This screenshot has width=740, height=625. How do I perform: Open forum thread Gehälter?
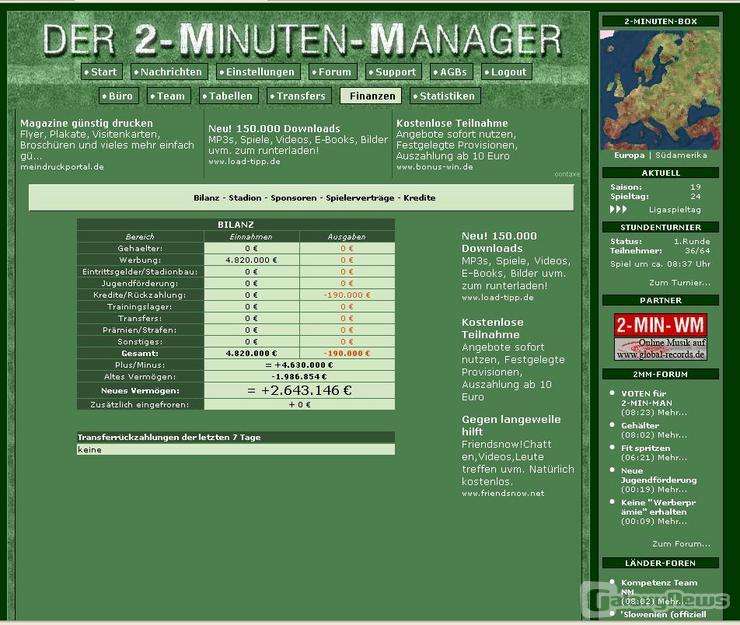[x=640, y=425]
